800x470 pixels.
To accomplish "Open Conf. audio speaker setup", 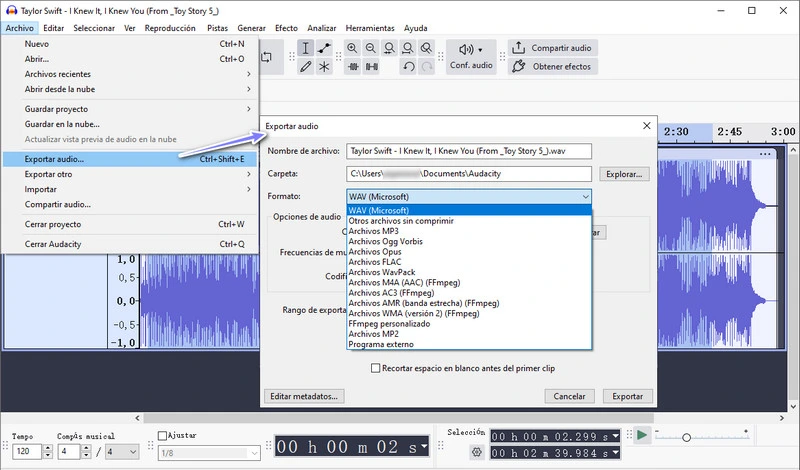I will pos(471,57).
